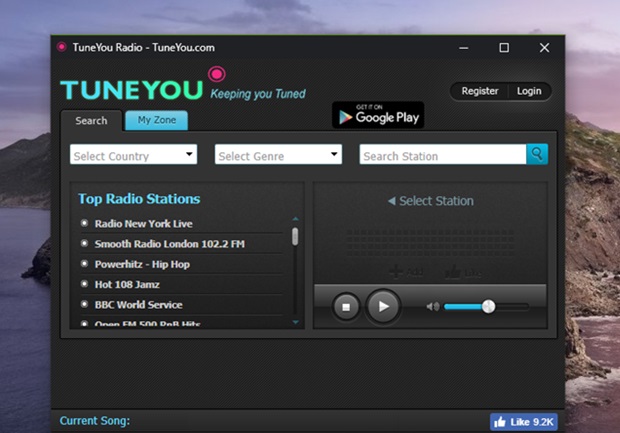
Task: Select the Powerhitz - Hip Hop station
Action: pyautogui.click(x=142, y=264)
